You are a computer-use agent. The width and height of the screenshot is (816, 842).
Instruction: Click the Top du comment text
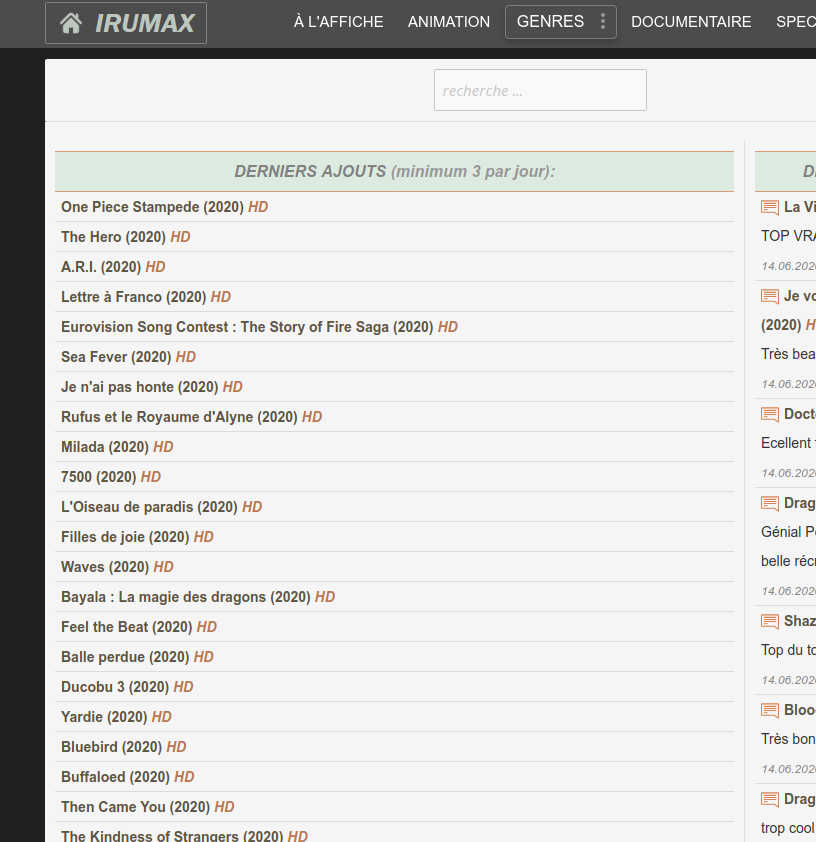click(x=788, y=650)
